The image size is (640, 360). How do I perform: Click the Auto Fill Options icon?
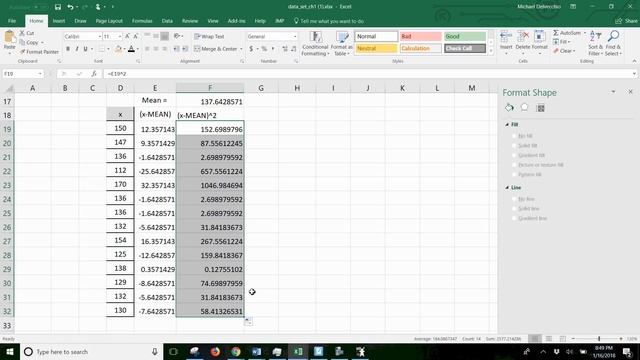pyautogui.click(x=248, y=322)
